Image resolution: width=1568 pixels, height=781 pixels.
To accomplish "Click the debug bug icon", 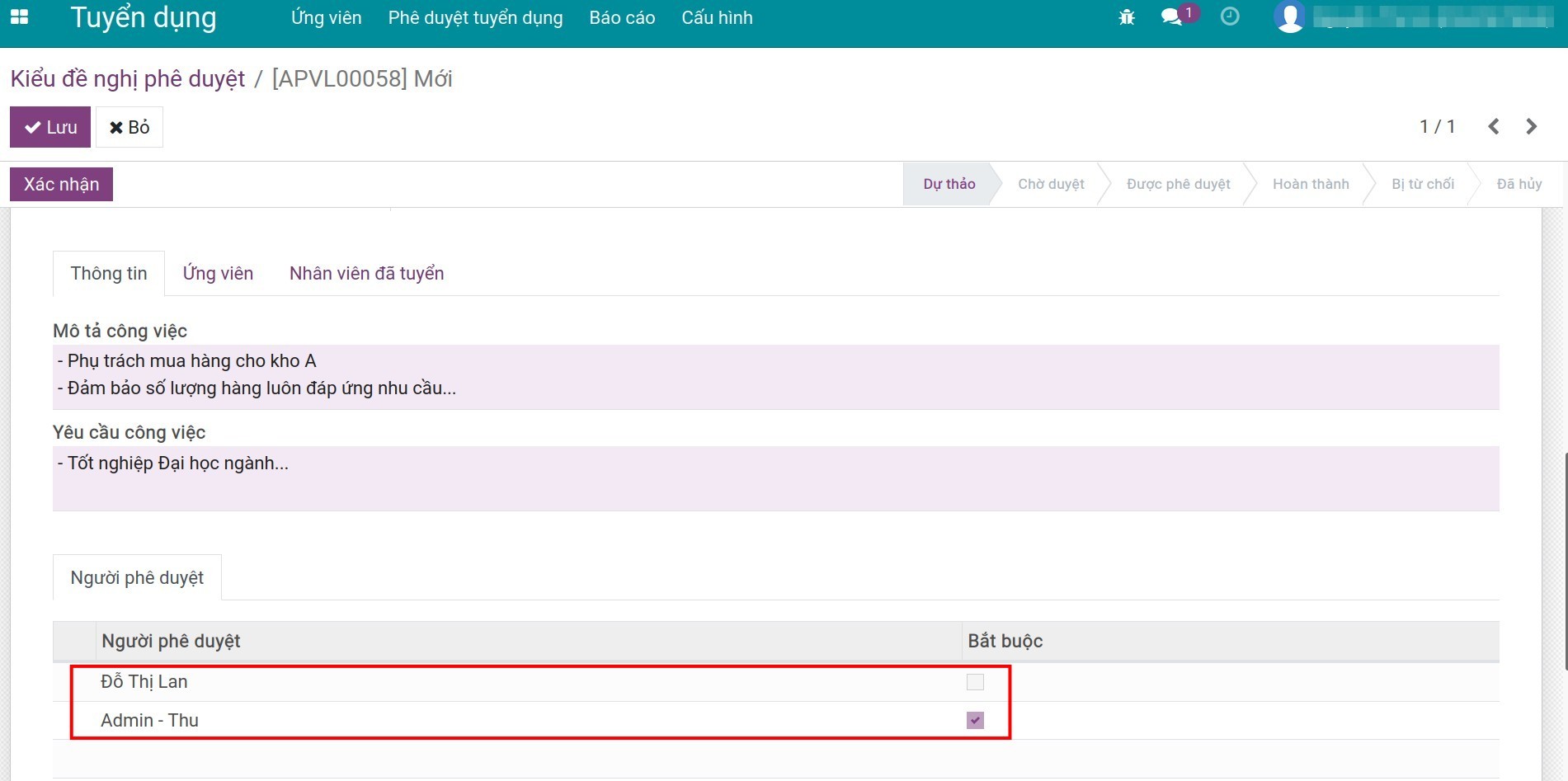I will point(1127,17).
